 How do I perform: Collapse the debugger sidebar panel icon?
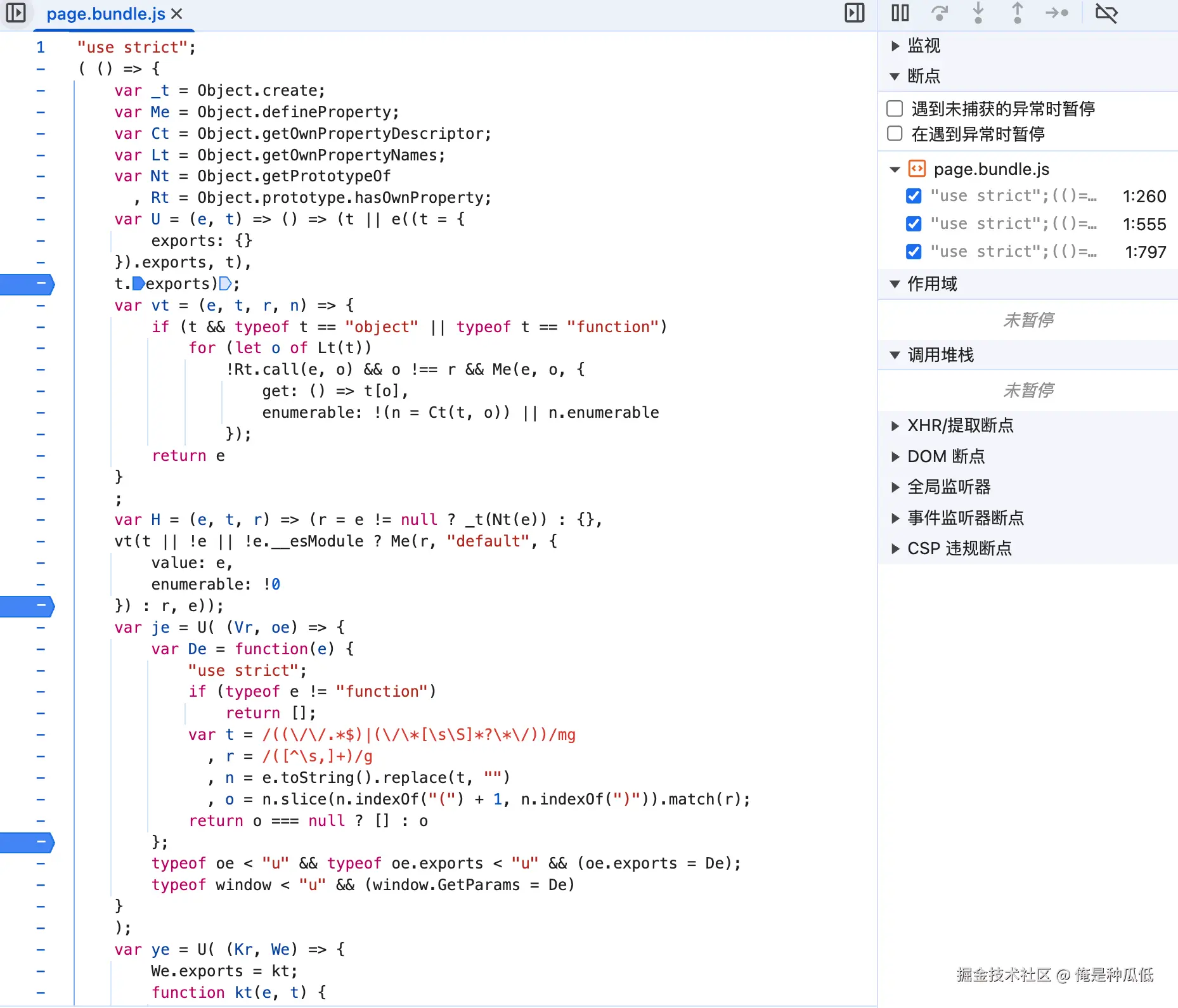(855, 13)
